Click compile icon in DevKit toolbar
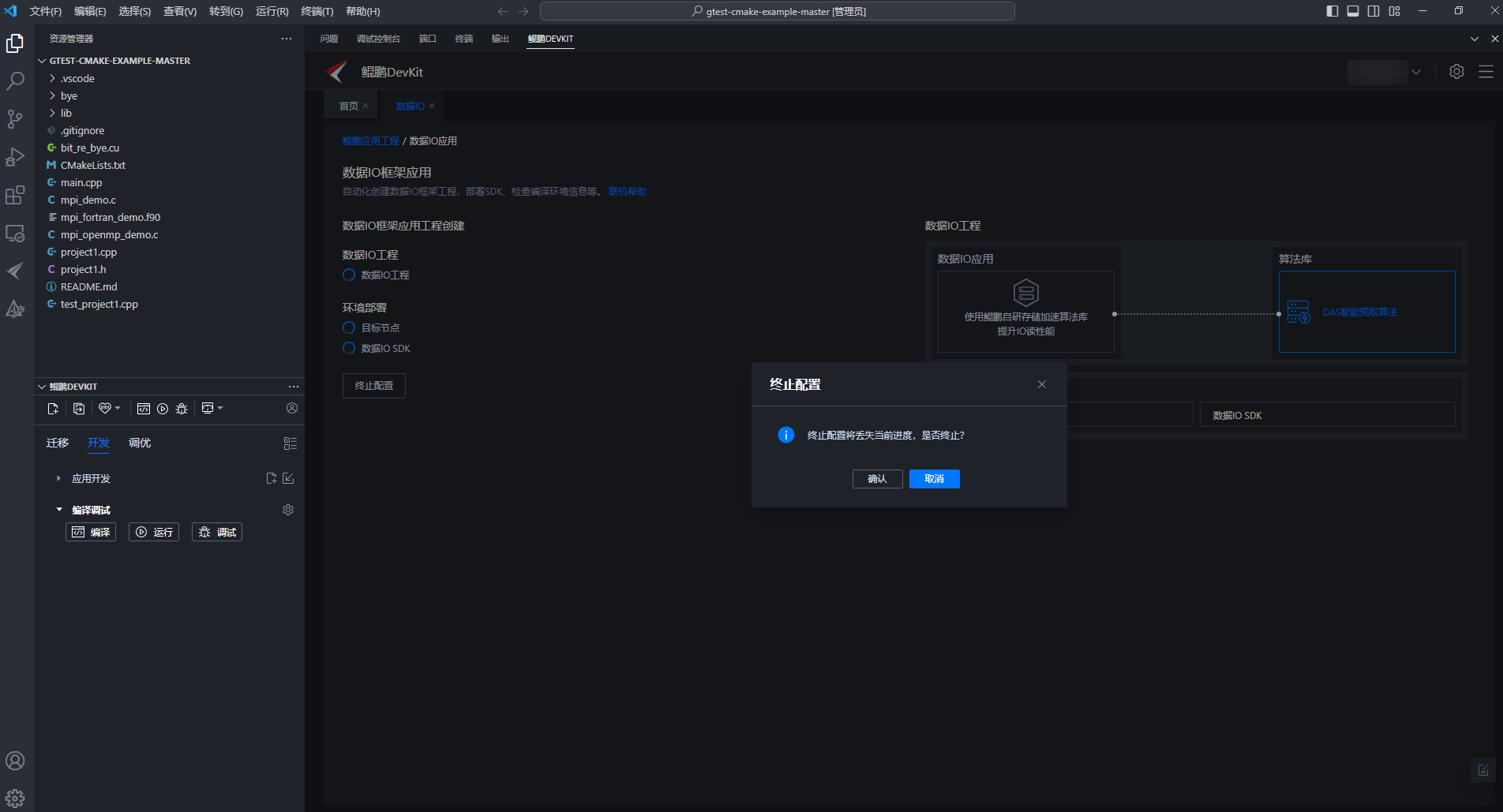 click(x=144, y=409)
